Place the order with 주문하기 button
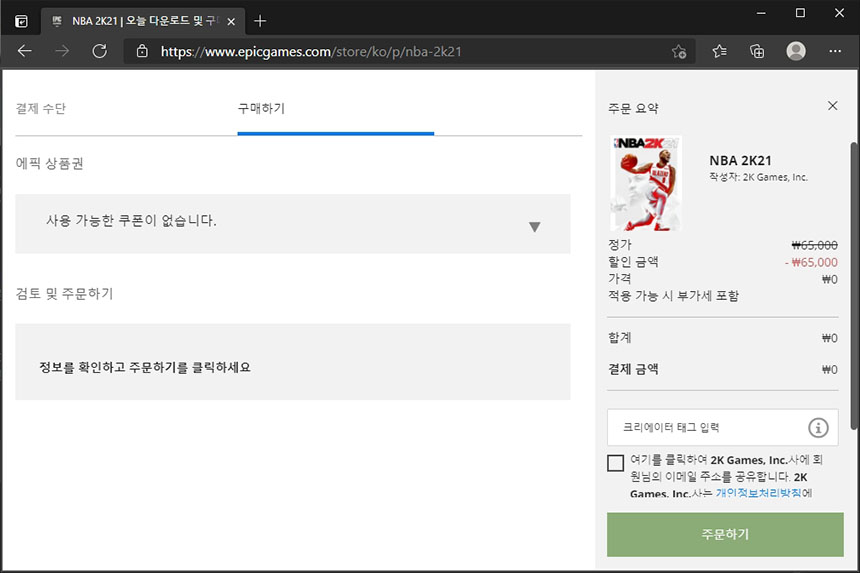The height and width of the screenshot is (573, 860). click(725, 534)
